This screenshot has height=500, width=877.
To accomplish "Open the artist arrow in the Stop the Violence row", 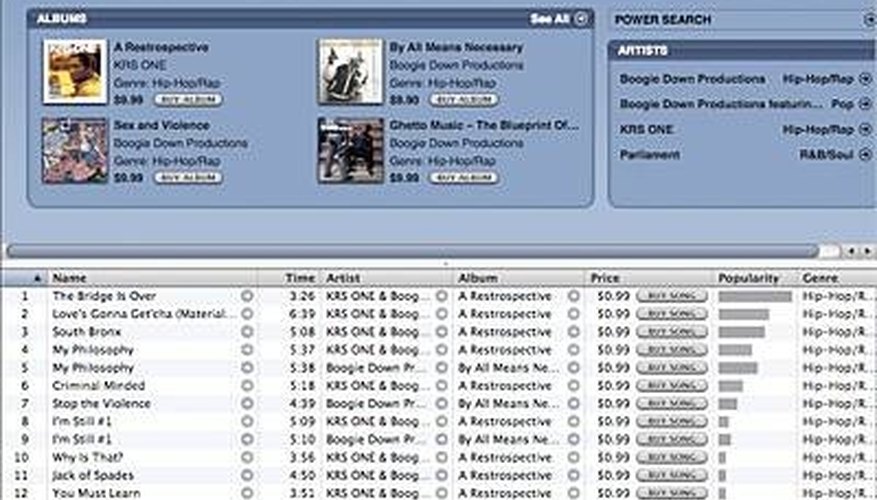I will 442,404.
